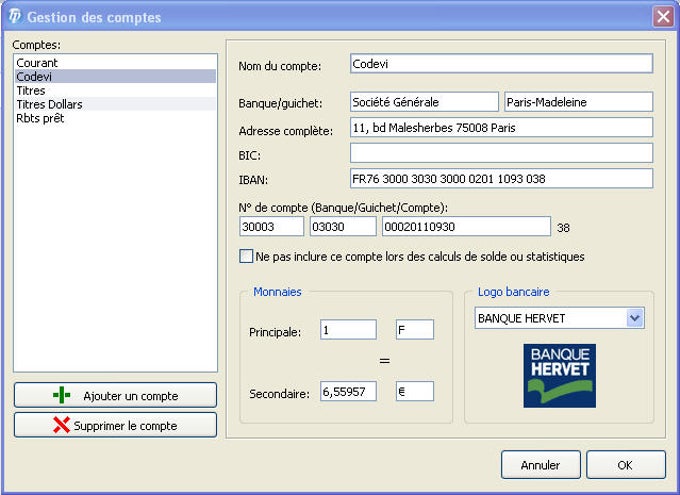
Task: Click the Secondaire currency symbol field €
Action: click(x=415, y=391)
